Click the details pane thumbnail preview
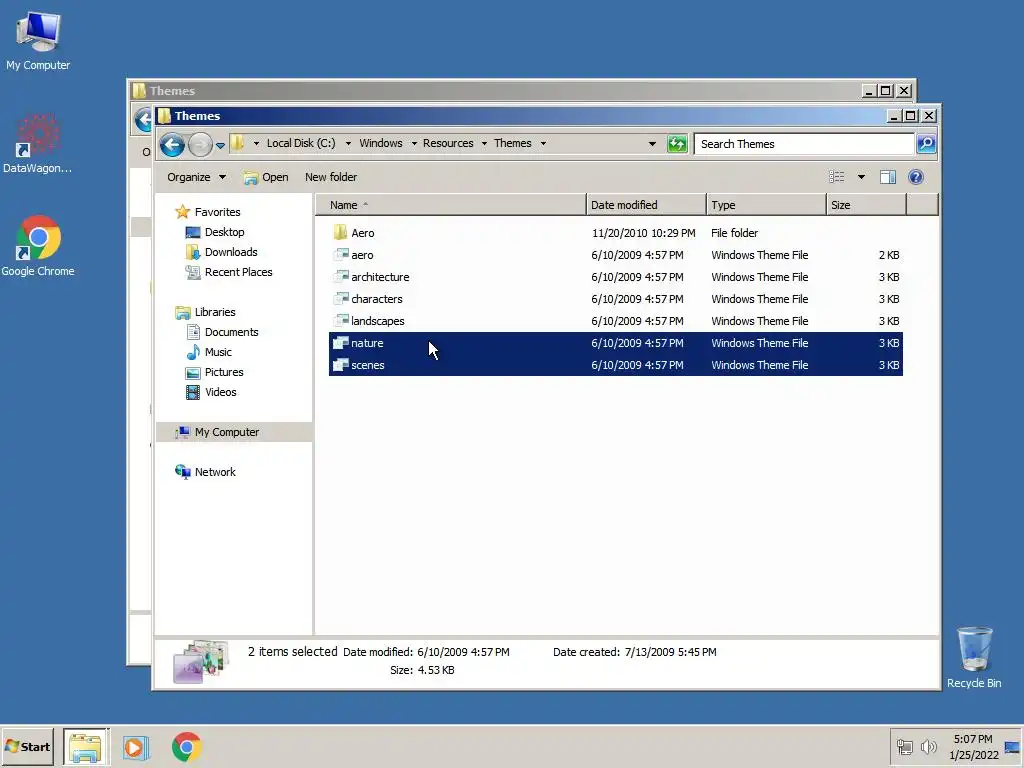Screen dimensions: 1024x768 pos(200,662)
